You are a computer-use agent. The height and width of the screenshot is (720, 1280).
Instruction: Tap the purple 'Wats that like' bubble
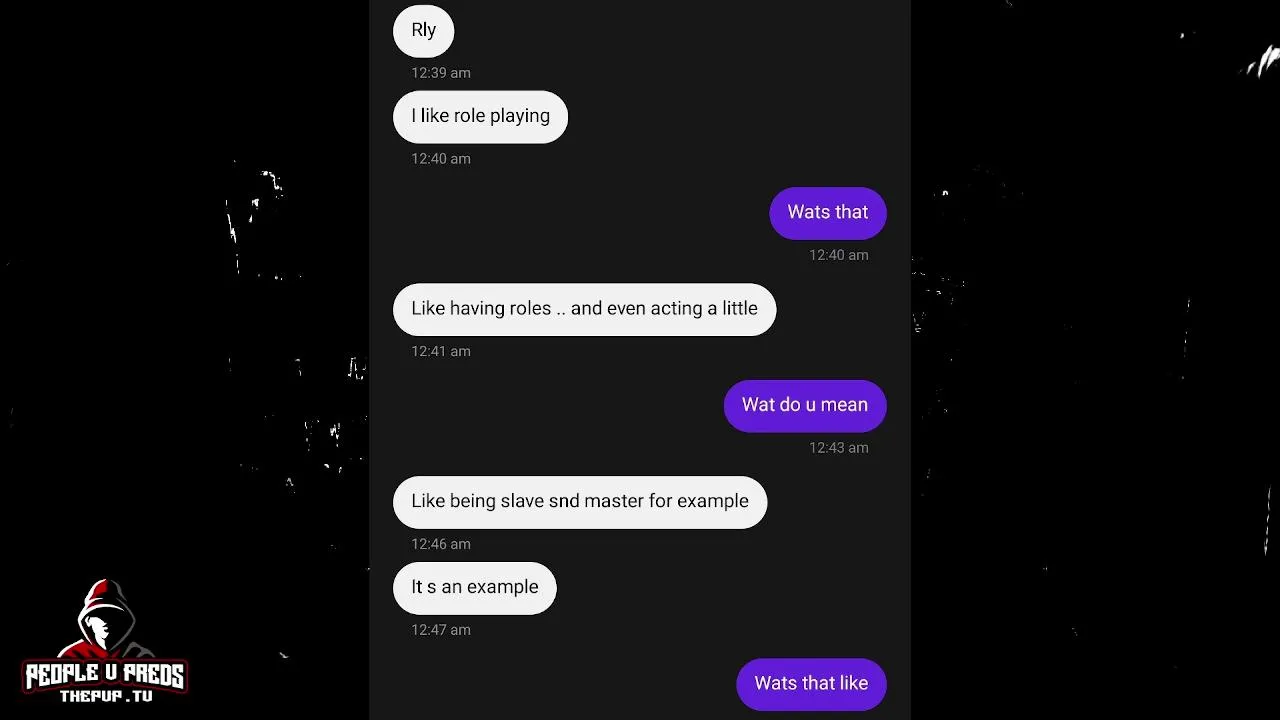pyautogui.click(x=811, y=684)
